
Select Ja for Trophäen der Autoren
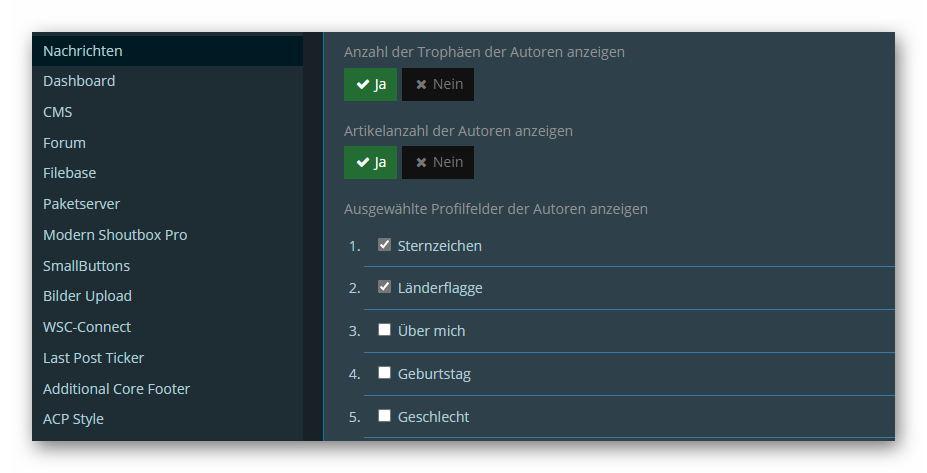370,84
